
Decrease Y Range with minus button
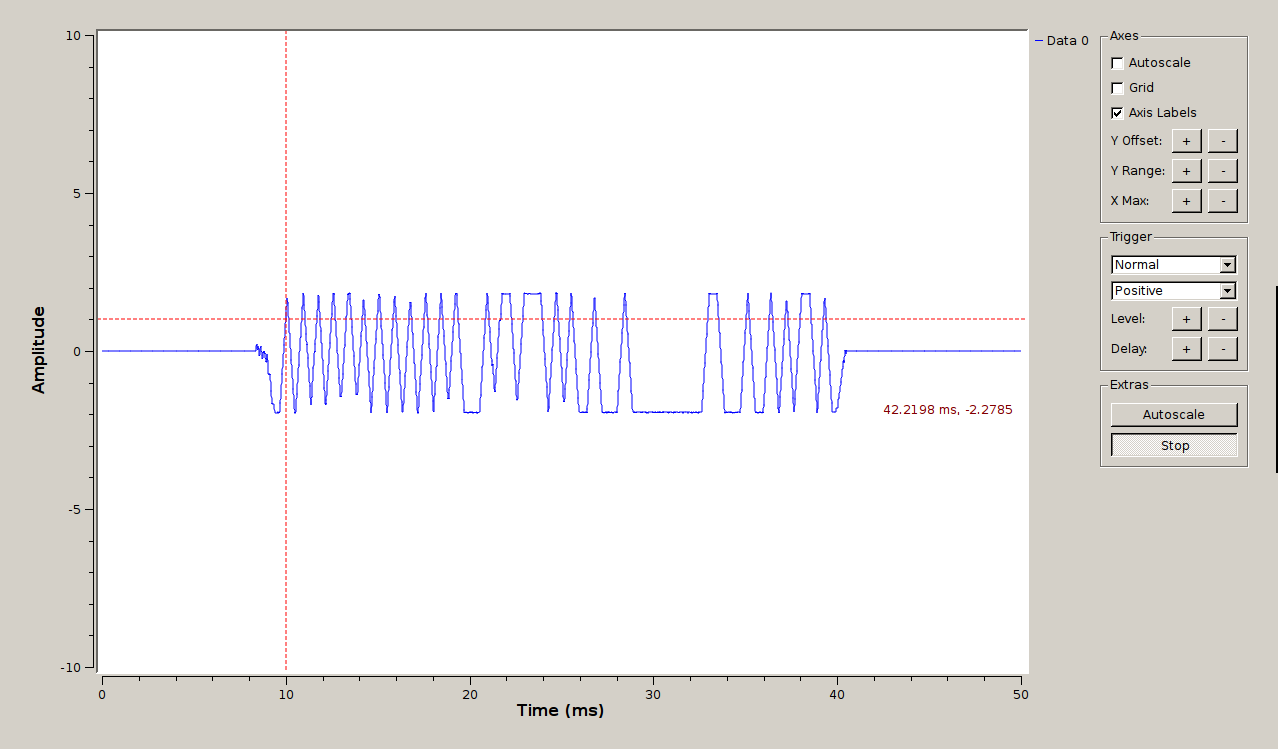1222,171
